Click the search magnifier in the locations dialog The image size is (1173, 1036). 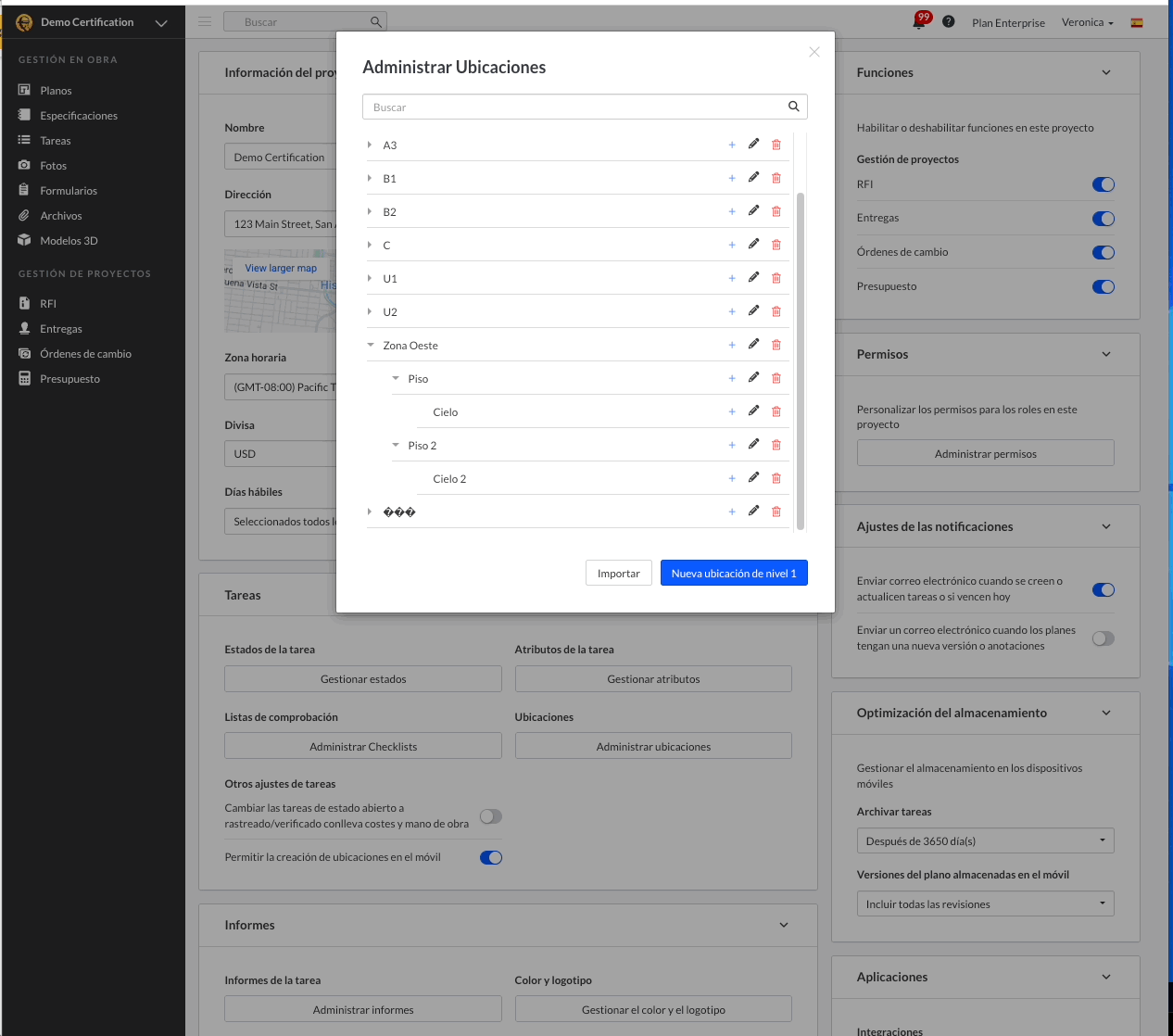(x=794, y=107)
